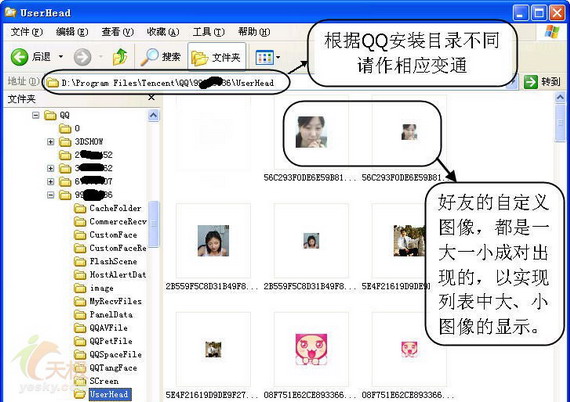Viewport: 570px width, 402px height.
Task: Select the FlashScene folder
Action: pos(105,261)
